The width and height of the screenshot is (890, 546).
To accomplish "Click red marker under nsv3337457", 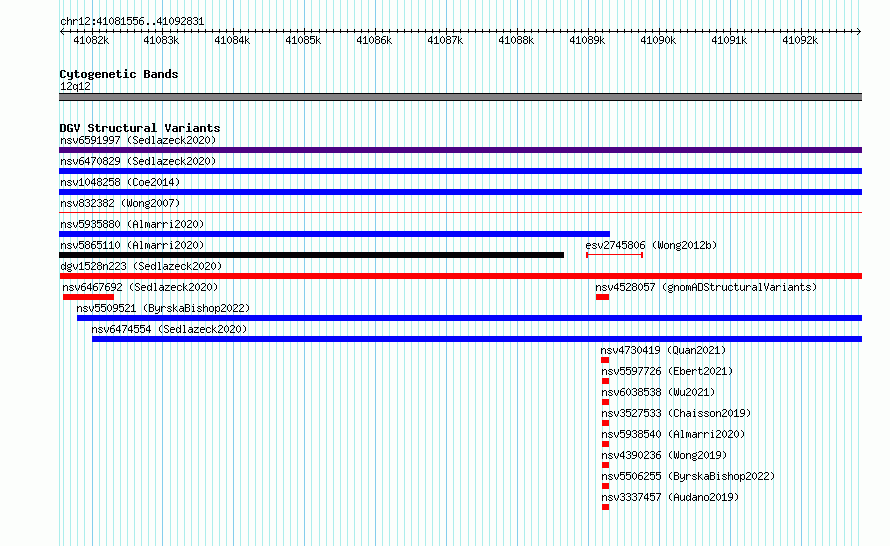I will click(606, 507).
